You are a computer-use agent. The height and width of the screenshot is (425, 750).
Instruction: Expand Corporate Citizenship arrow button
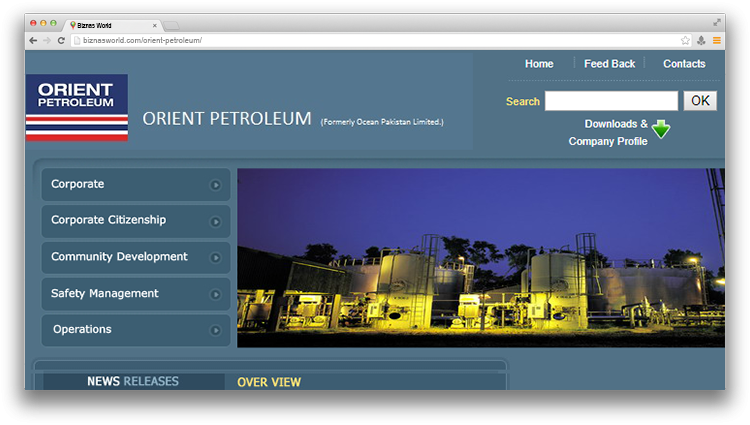(x=215, y=221)
